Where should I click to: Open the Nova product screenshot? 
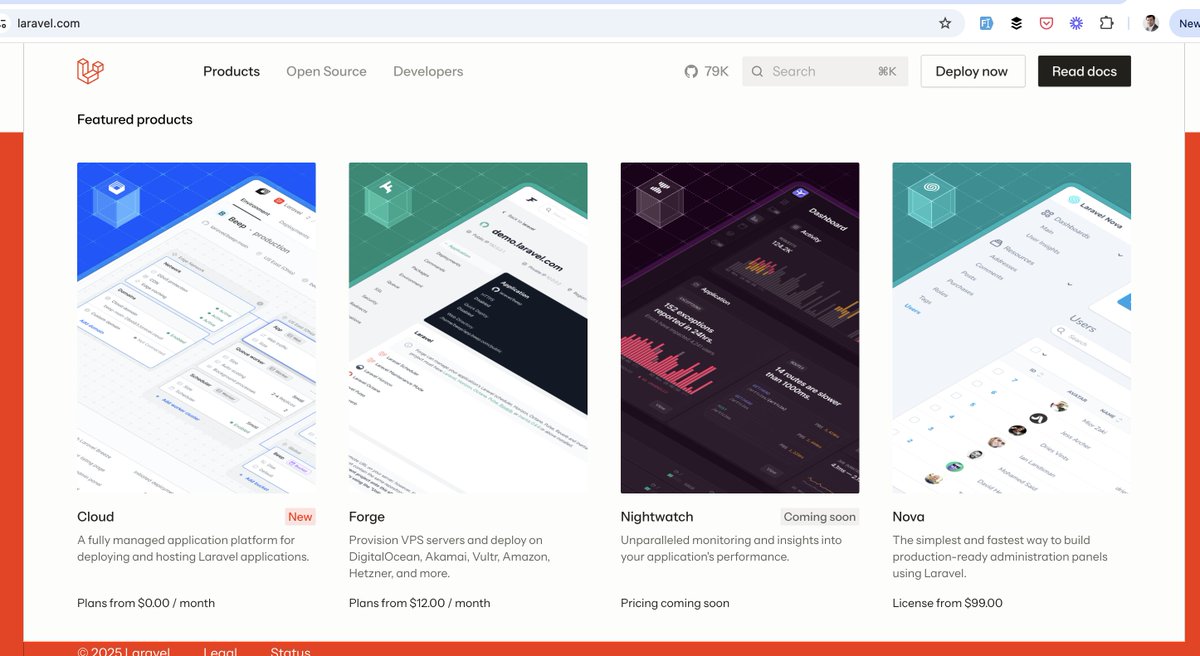click(1012, 328)
